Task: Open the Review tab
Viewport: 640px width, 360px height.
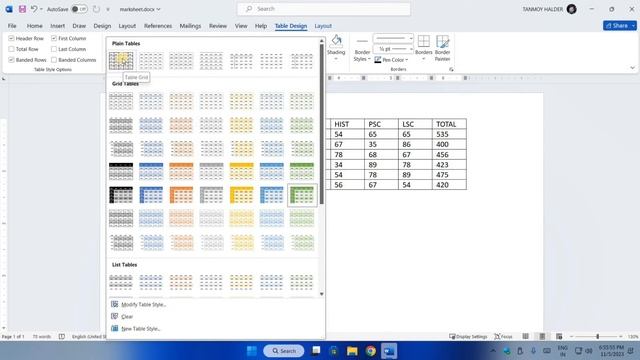Action: pos(218,26)
